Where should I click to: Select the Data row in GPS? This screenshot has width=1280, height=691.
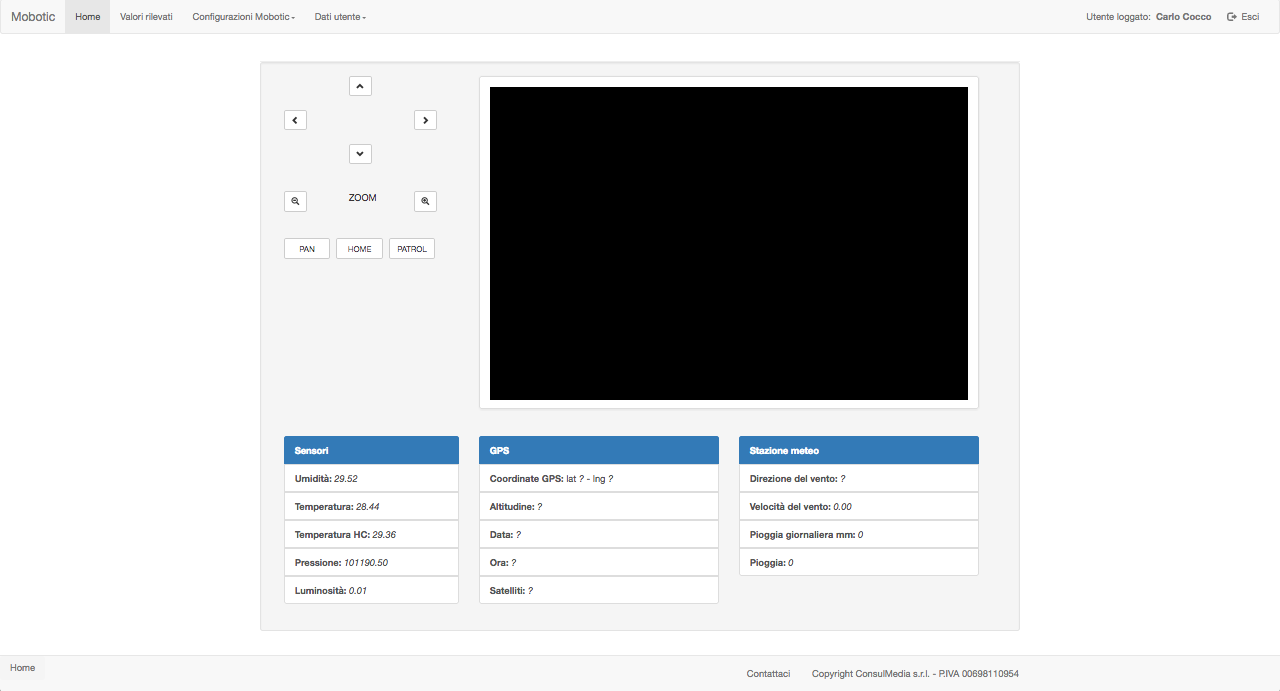pyautogui.click(x=599, y=534)
